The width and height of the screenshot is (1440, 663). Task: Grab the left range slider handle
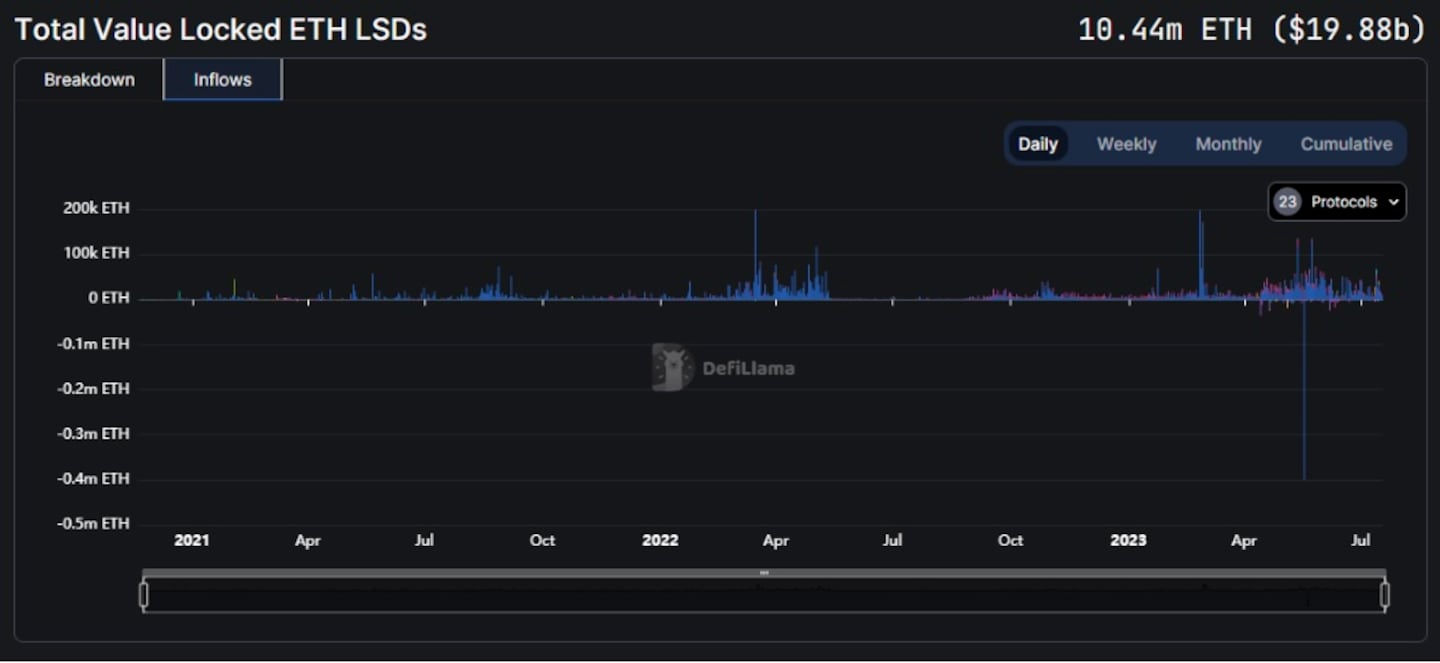tap(144, 595)
